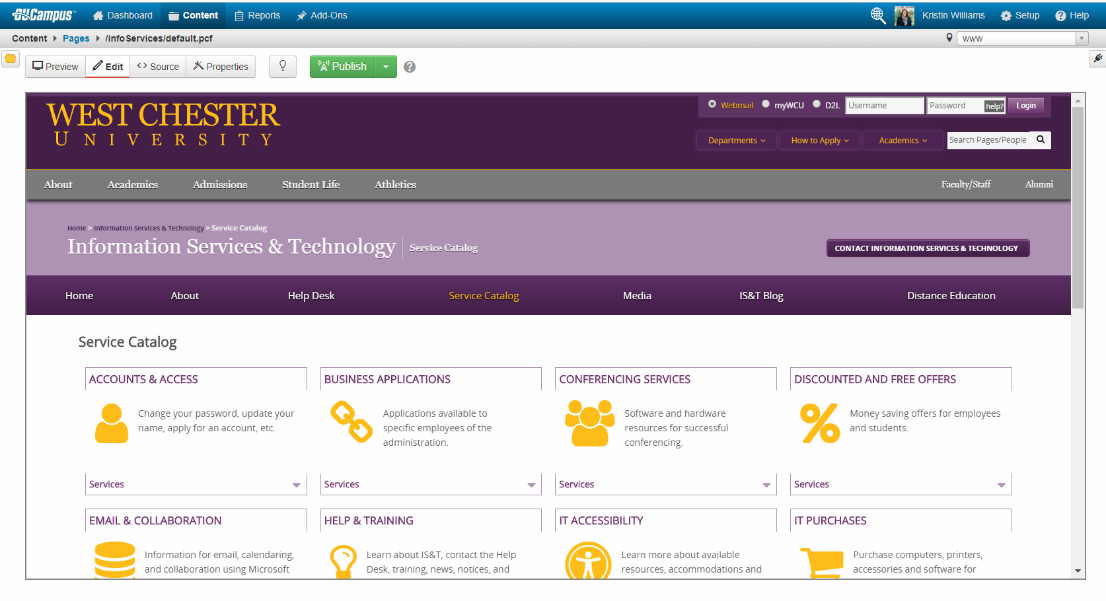Viewport: 1106px width, 601px height.
Task: Open the gadgets plug icon at right edge
Action: 1097,59
